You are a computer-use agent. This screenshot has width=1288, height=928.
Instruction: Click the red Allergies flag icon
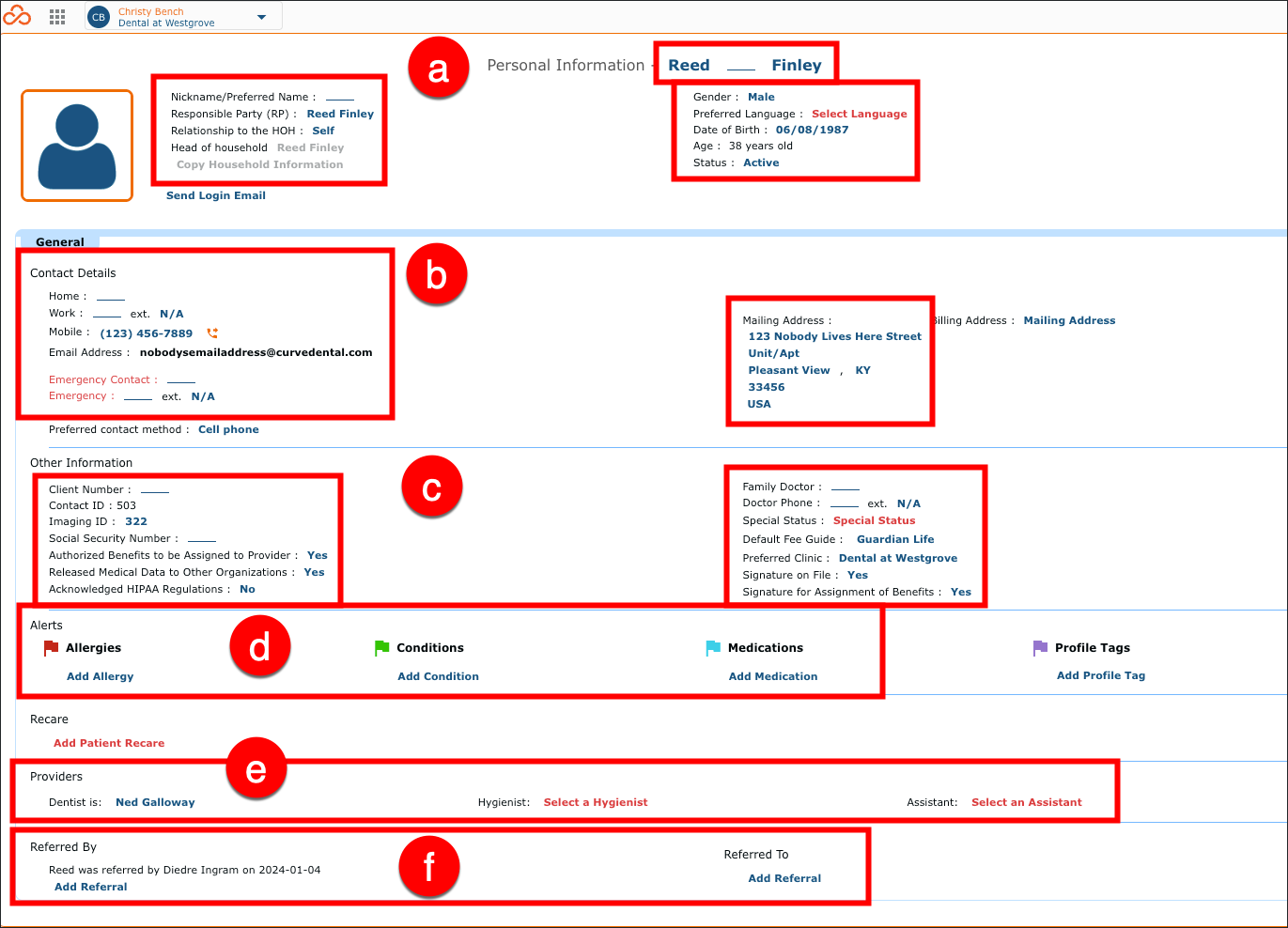coord(51,648)
